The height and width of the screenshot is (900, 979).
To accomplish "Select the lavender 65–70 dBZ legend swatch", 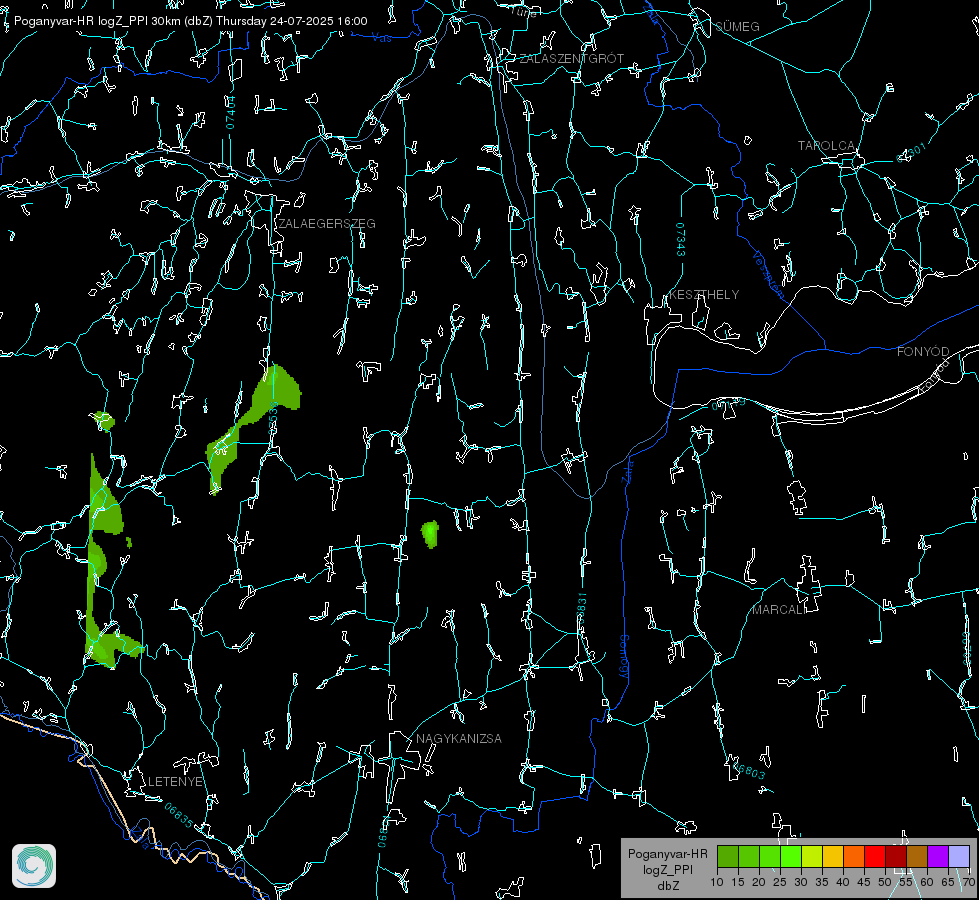I will [958, 856].
